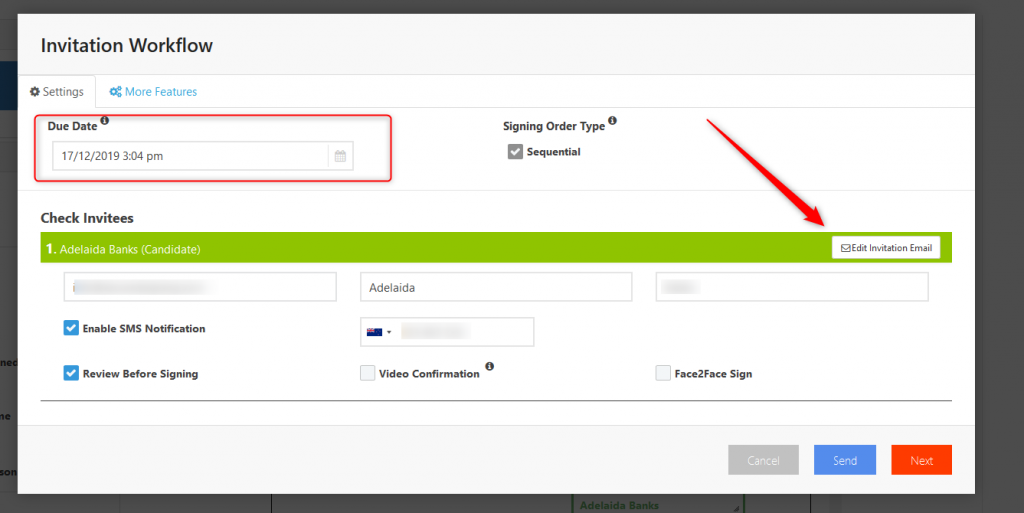Screen dimensions: 1024x513
Task: Cancel the Invitation Workflow dialog
Action: click(763, 460)
